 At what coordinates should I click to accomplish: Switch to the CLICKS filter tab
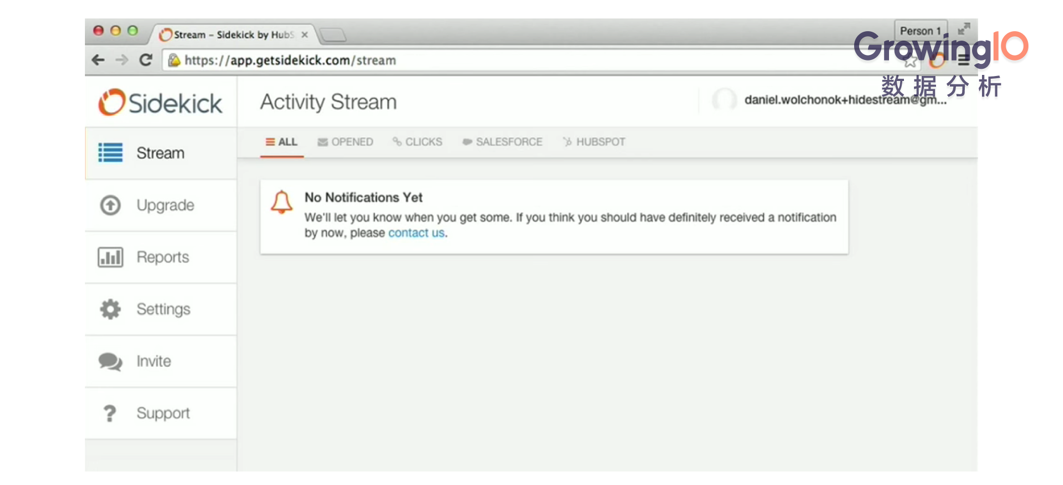pos(417,142)
